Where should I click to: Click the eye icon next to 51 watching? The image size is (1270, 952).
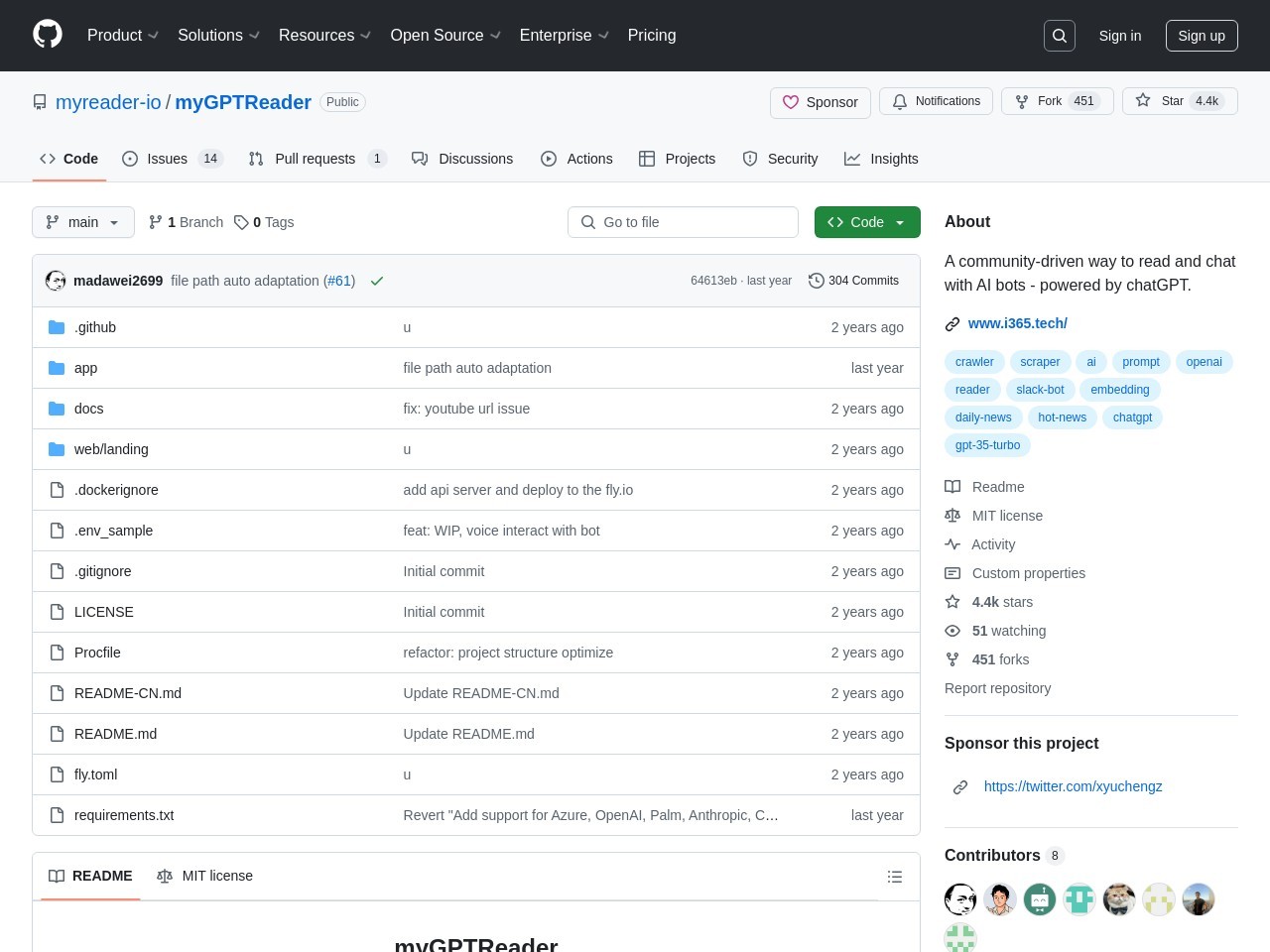[x=952, y=631]
